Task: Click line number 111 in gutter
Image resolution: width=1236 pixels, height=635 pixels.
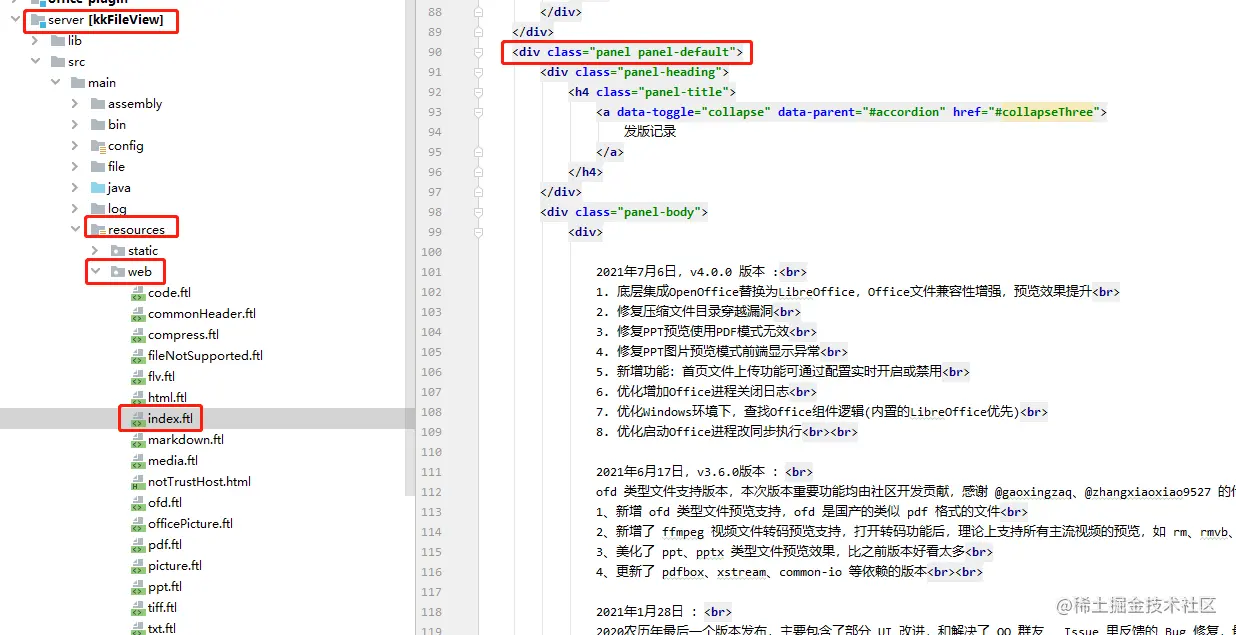Action: pyautogui.click(x=430, y=472)
